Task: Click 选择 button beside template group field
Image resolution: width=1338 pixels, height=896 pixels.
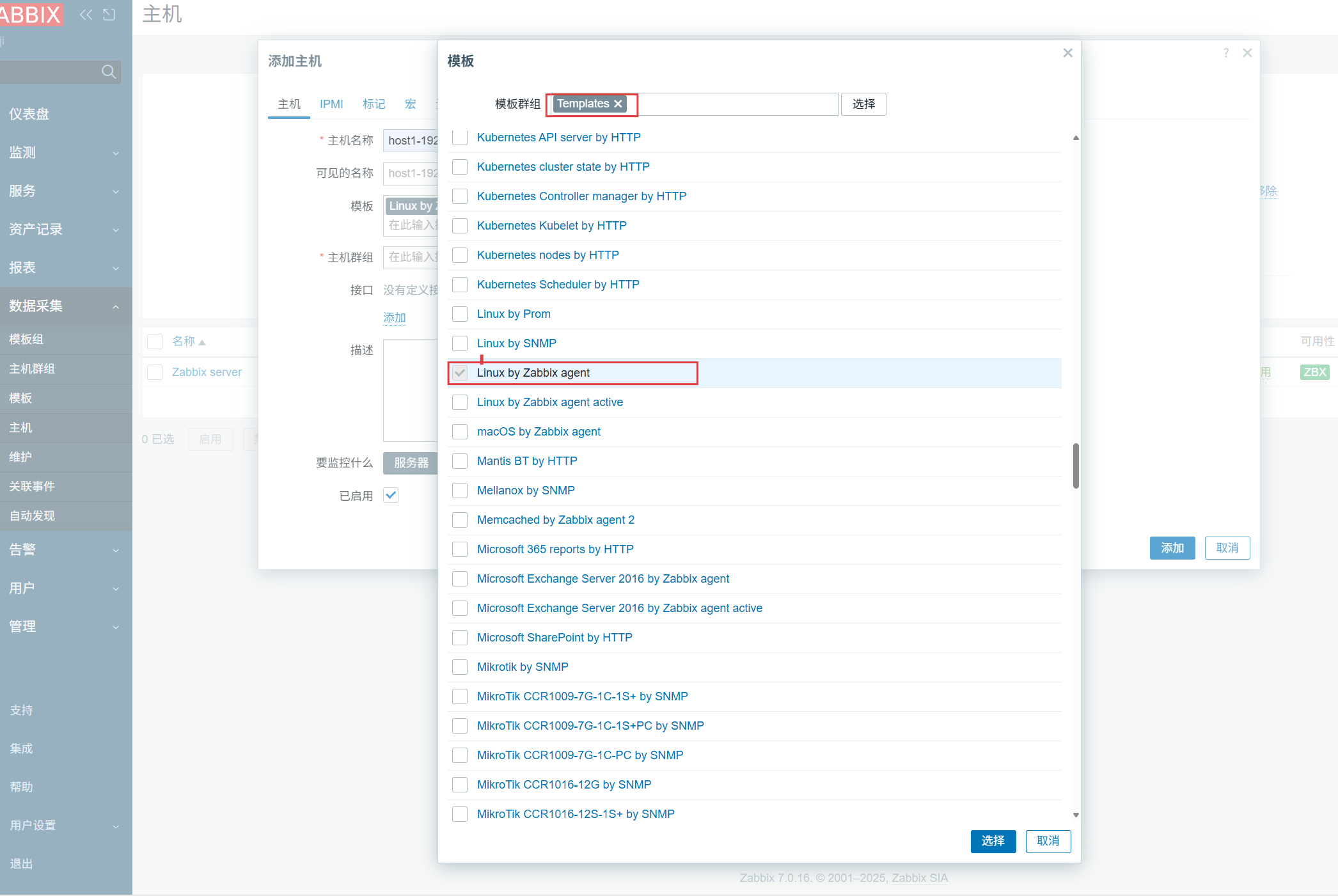Action: tap(863, 104)
